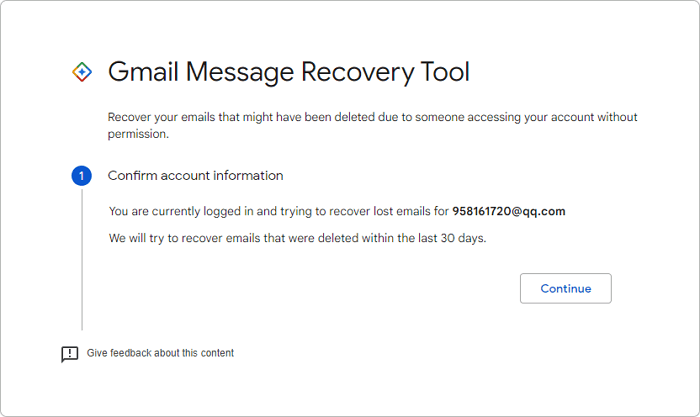This screenshot has width=700, height=417.
Task: Click the feedback exclamation speech-bubble icon
Action: click(70, 354)
